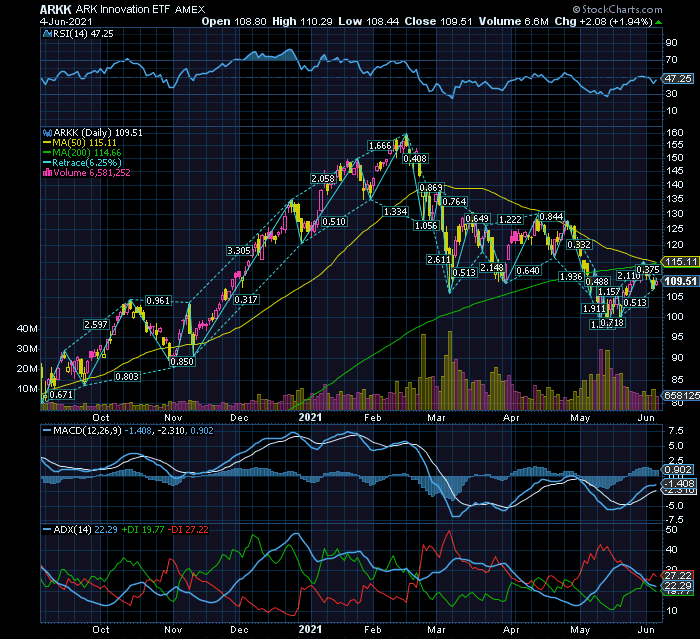
Task: Click the 0.488 retracement label
Action: [x=597, y=281]
